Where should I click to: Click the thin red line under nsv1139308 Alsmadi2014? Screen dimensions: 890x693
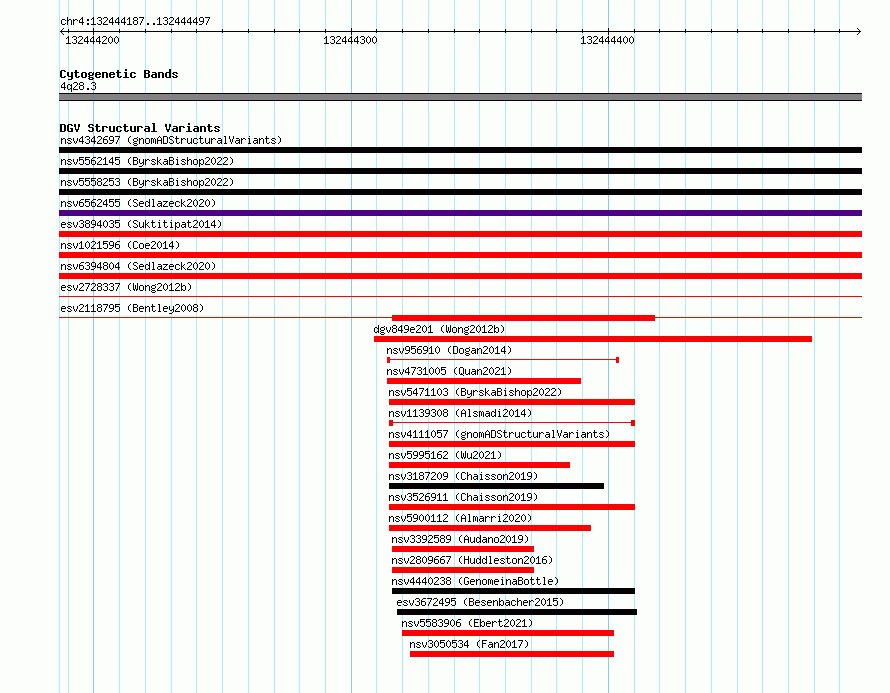tap(512, 423)
